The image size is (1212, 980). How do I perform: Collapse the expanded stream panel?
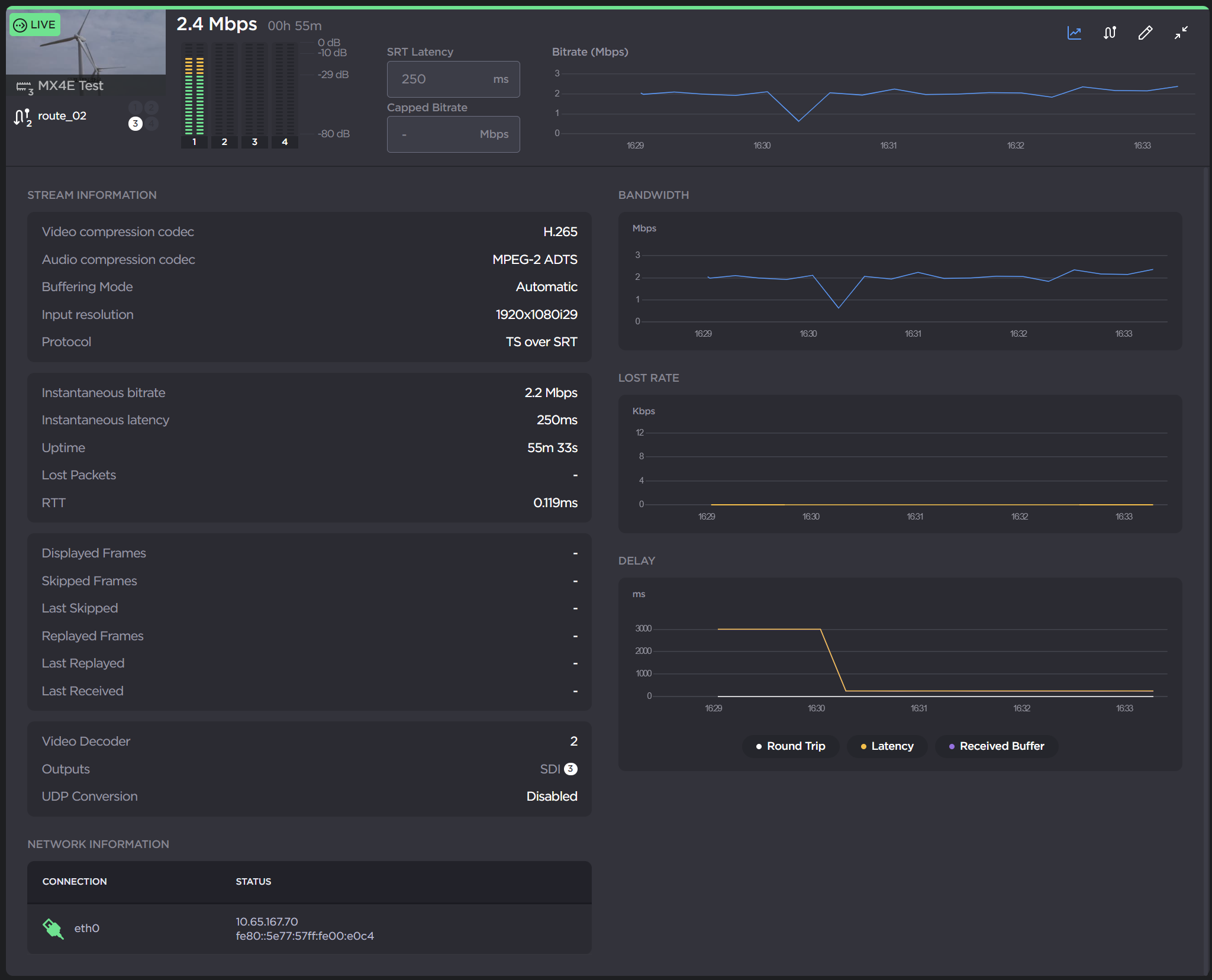tap(1181, 33)
